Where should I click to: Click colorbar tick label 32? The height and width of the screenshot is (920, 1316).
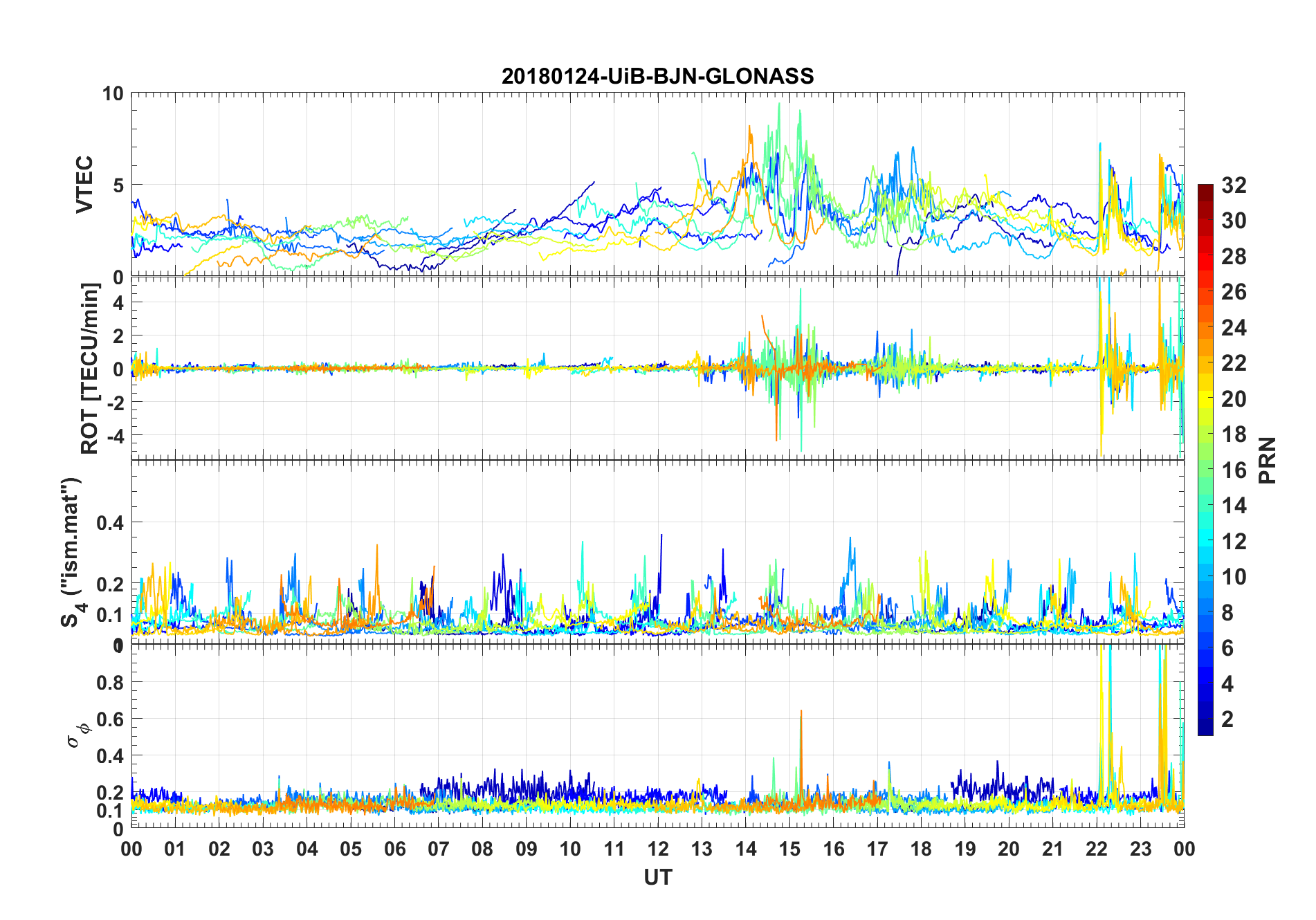(x=1234, y=185)
